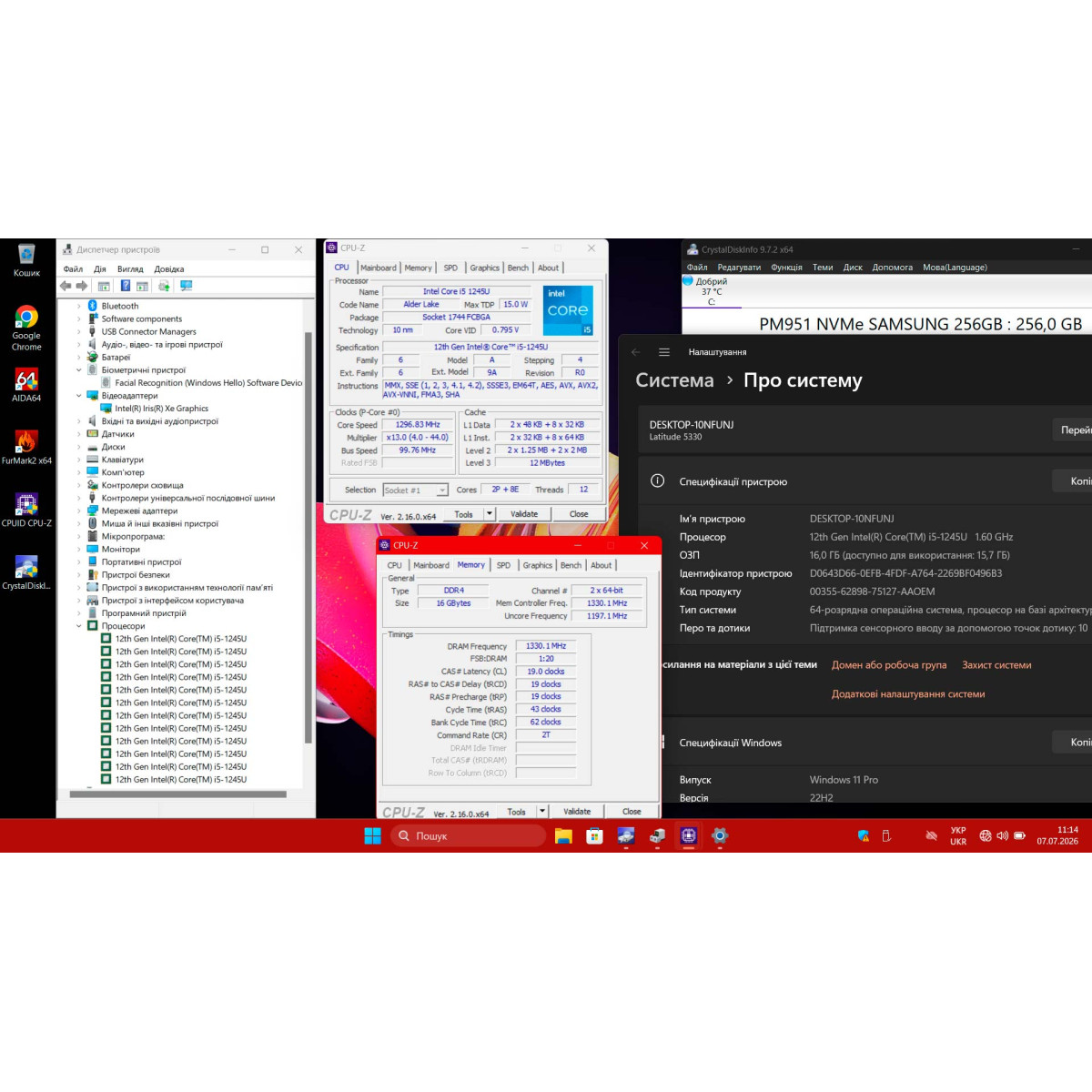Open the Диск menu in CrystalDiskInfo
The image size is (1092, 1092).
[853, 268]
